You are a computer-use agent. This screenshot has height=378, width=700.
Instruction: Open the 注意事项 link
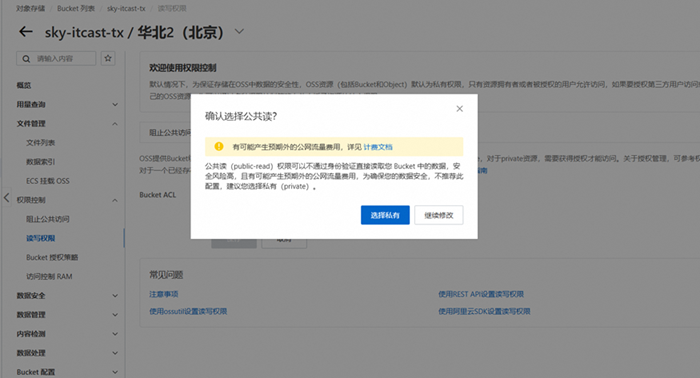[x=163, y=294]
